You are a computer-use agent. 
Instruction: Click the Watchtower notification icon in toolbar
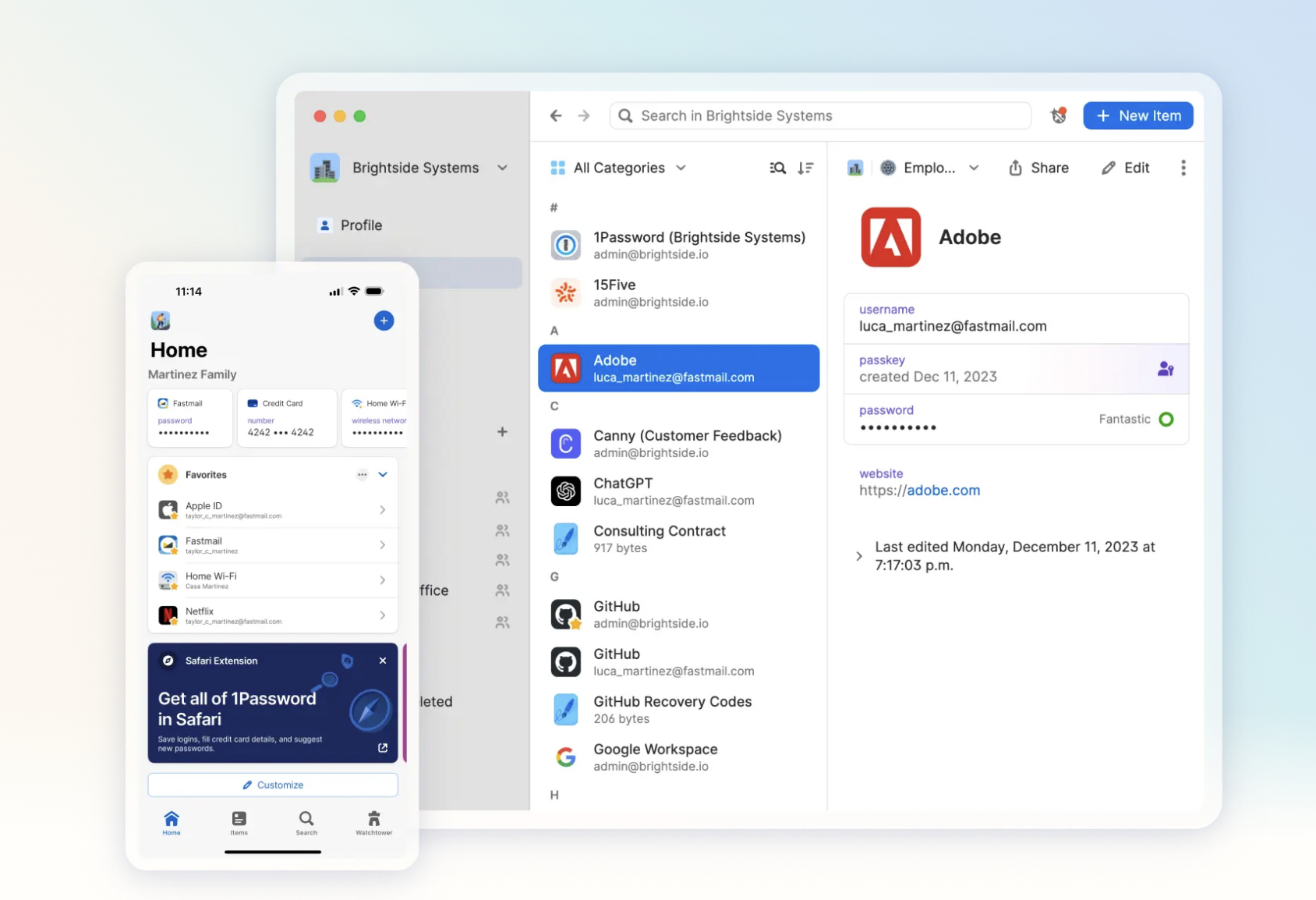1058,116
